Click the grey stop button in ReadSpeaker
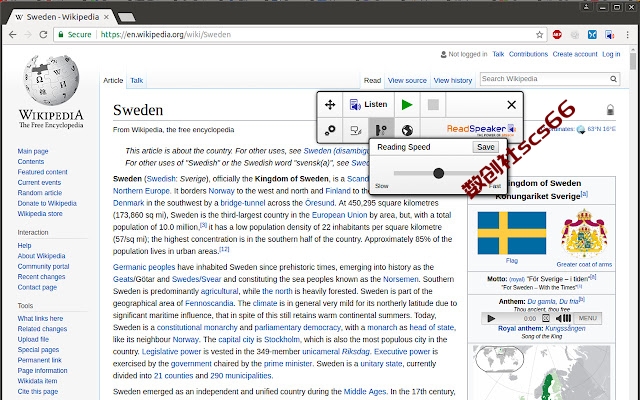Image resolution: width=640 pixels, height=400 pixels. (x=433, y=104)
